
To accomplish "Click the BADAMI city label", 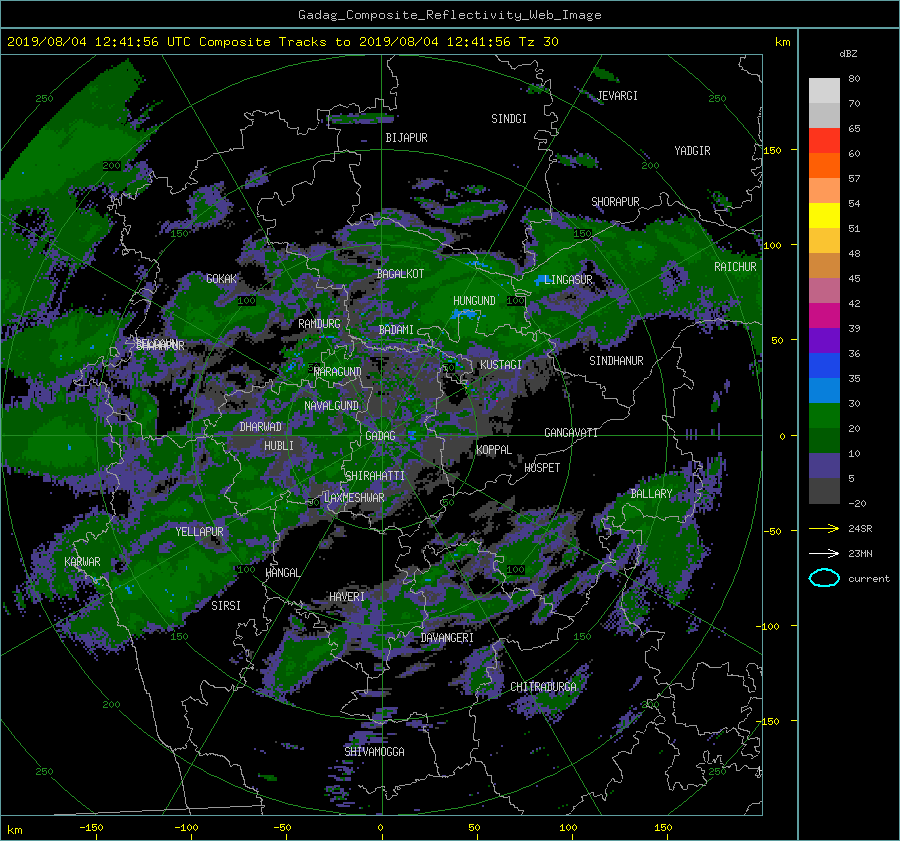I will pos(396,330).
